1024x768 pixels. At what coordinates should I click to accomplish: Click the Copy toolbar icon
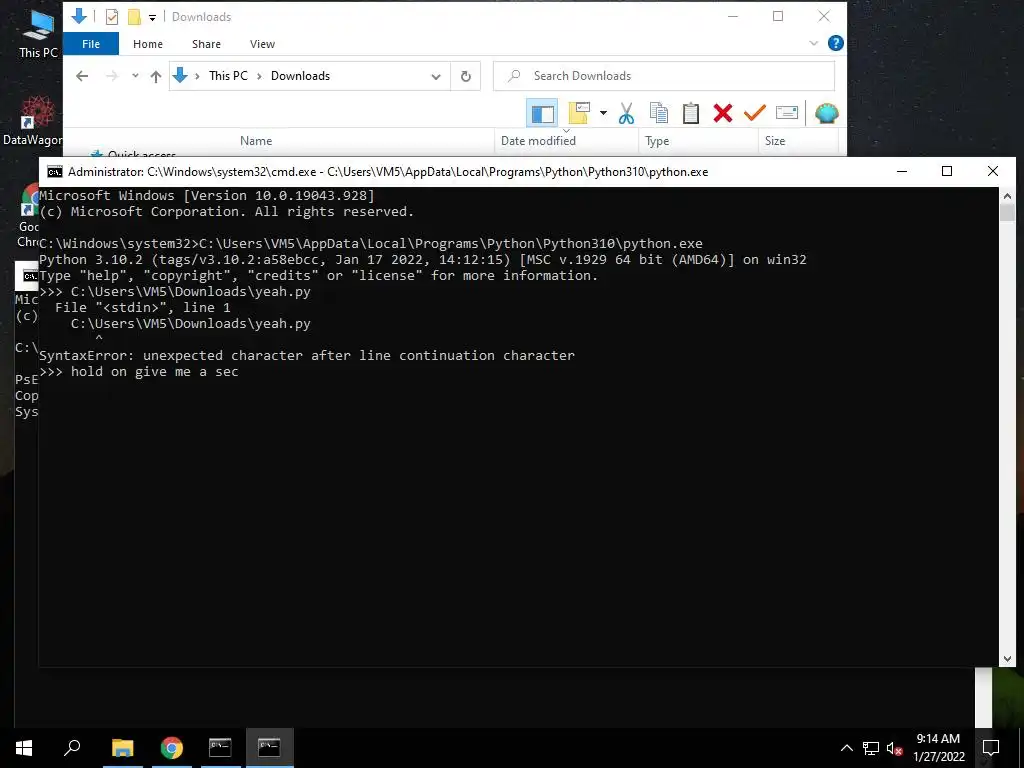pos(659,113)
